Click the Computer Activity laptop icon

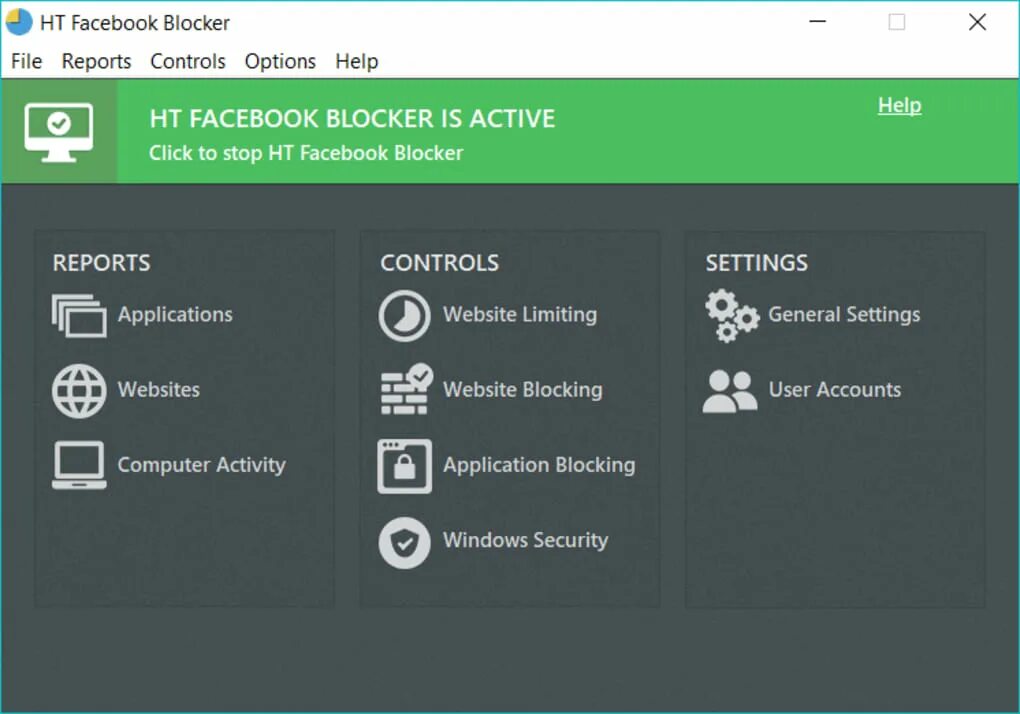pyautogui.click(x=79, y=465)
